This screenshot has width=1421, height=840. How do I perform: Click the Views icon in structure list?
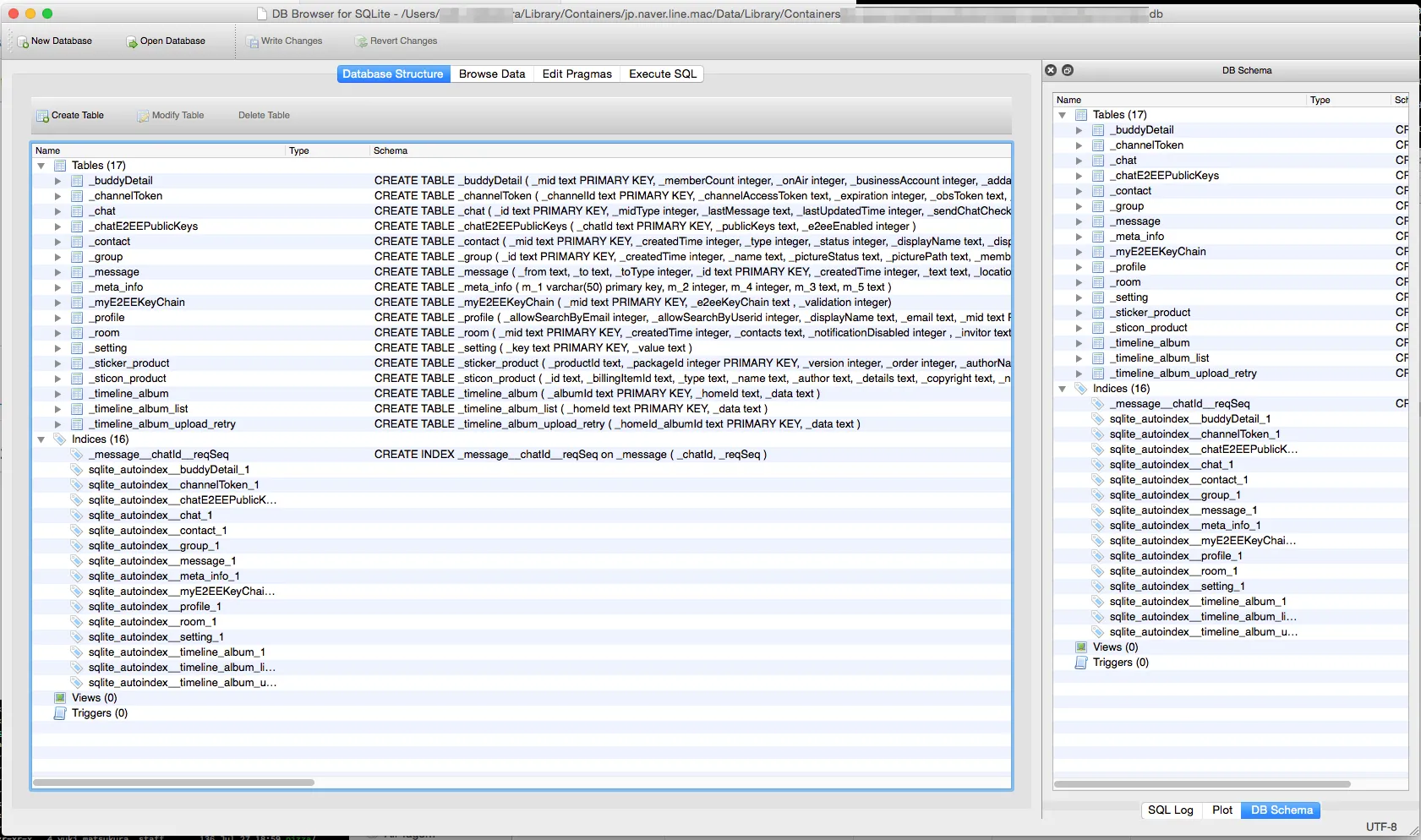60,697
